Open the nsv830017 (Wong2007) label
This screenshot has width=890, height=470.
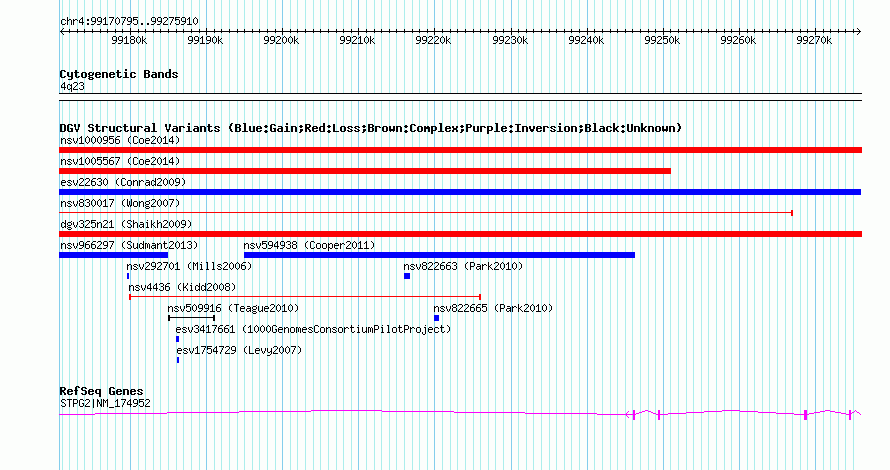click(x=120, y=203)
